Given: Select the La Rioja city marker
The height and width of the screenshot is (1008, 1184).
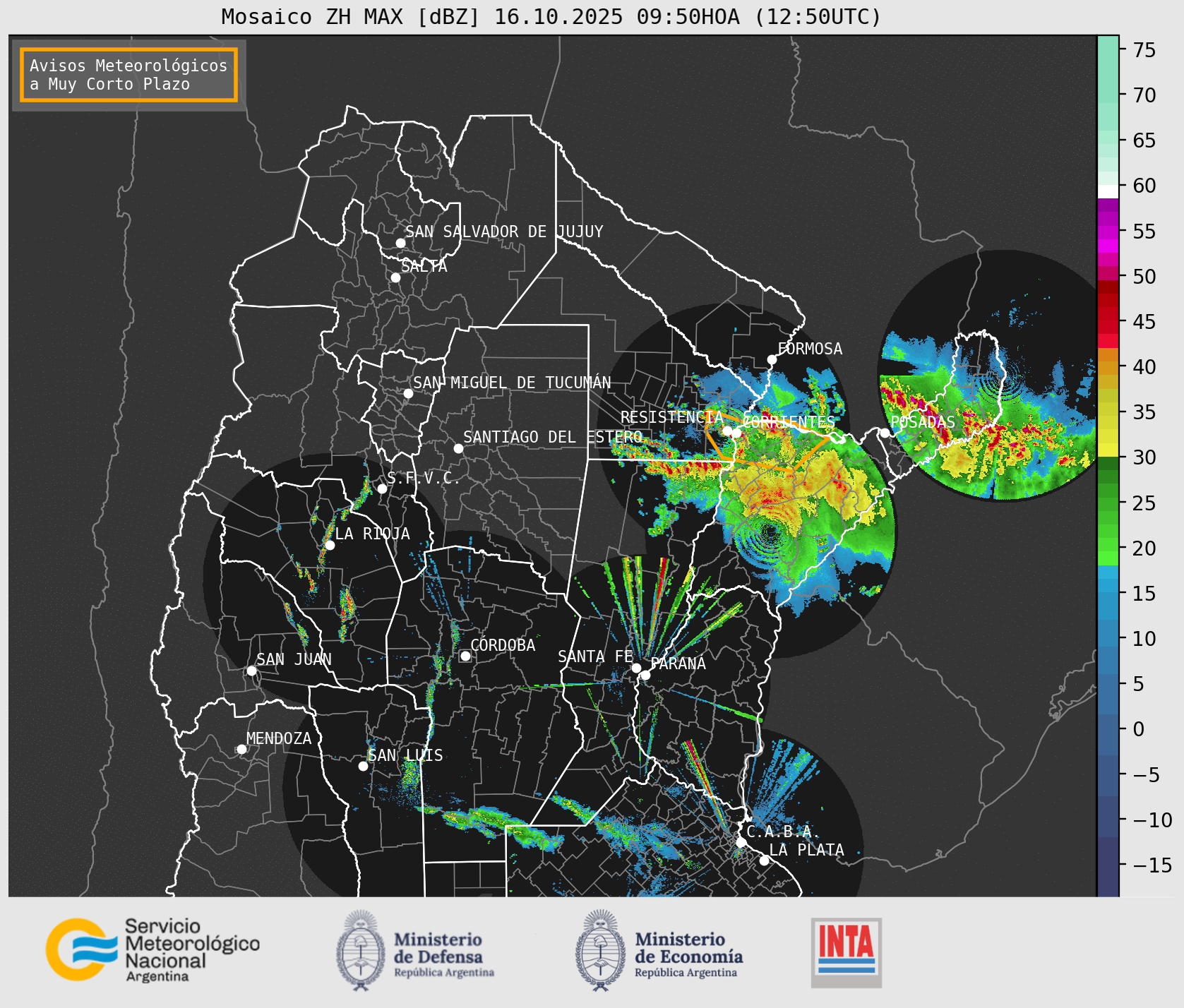Looking at the screenshot, I should click(330, 545).
